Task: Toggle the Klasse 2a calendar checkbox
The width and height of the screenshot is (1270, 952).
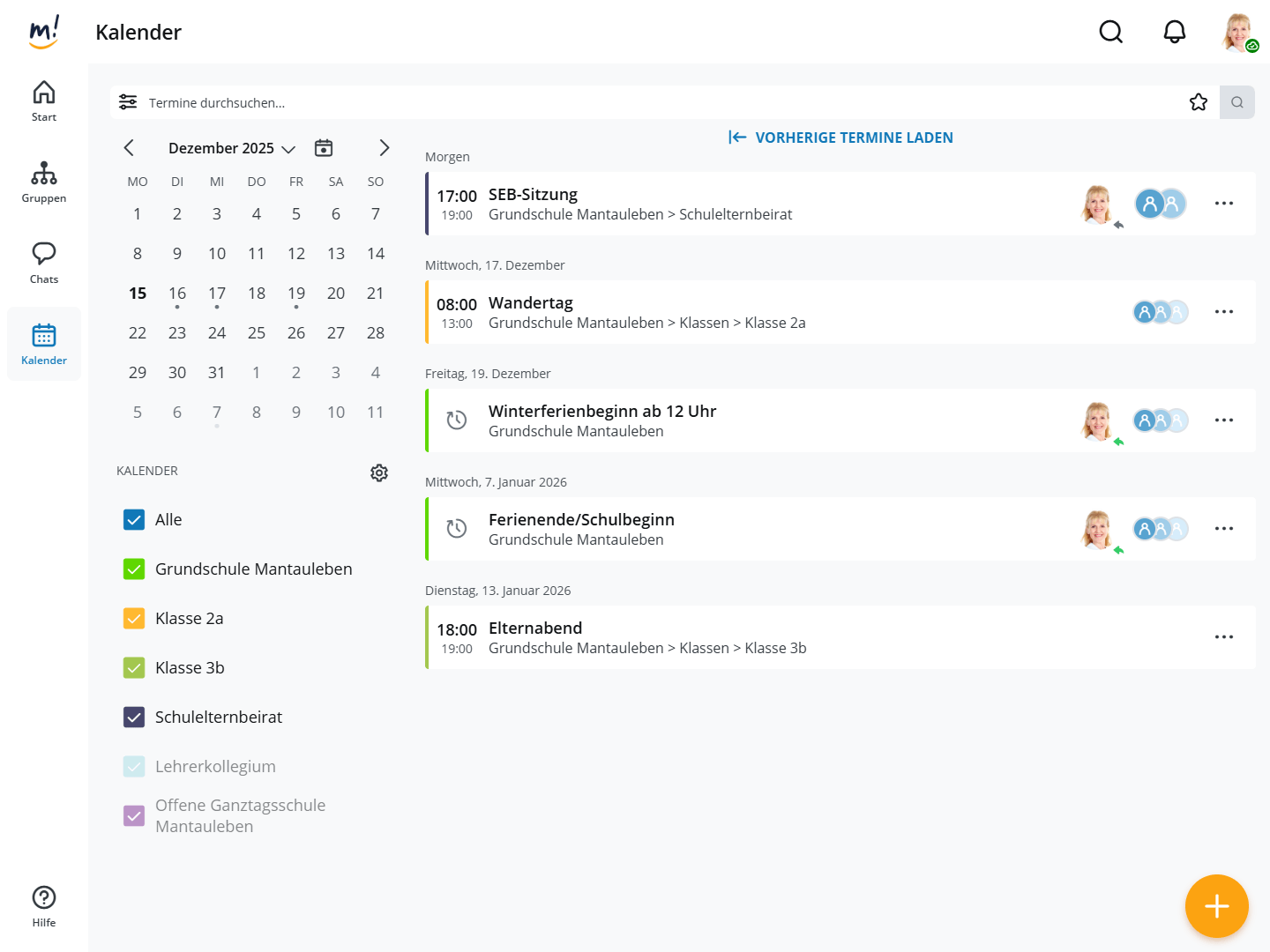Action: pos(134,619)
